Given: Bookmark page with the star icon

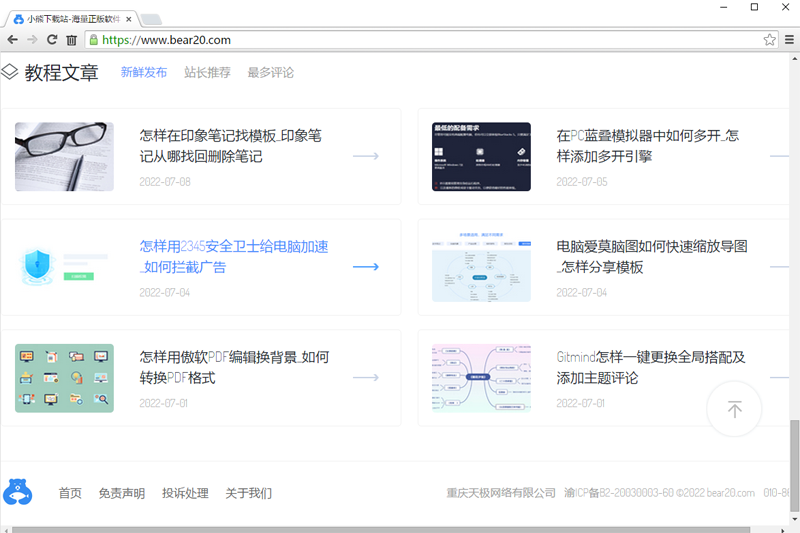Looking at the screenshot, I should (769, 40).
